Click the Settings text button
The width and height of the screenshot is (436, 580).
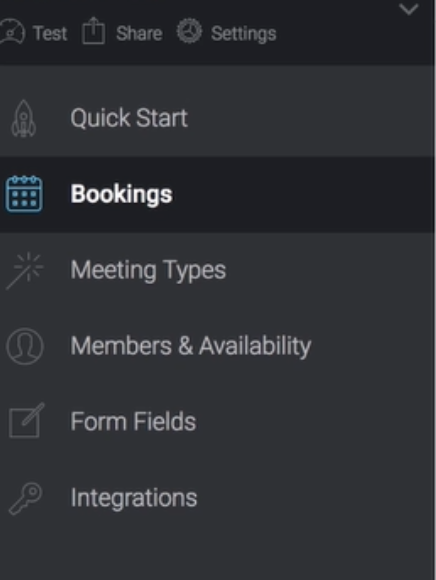point(244,34)
